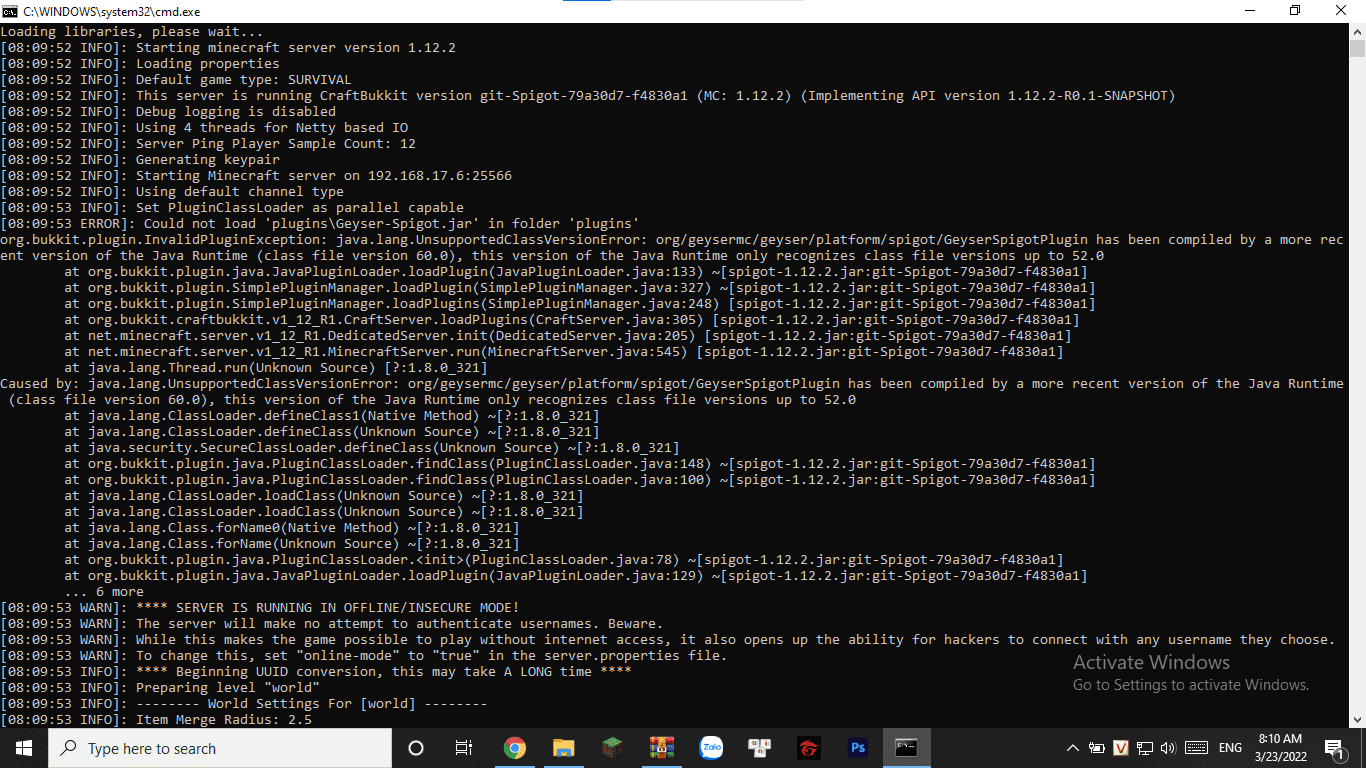Open Adobe Photoshop from the taskbar
Viewport: 1366px width, 768px height.
(857, 748)
